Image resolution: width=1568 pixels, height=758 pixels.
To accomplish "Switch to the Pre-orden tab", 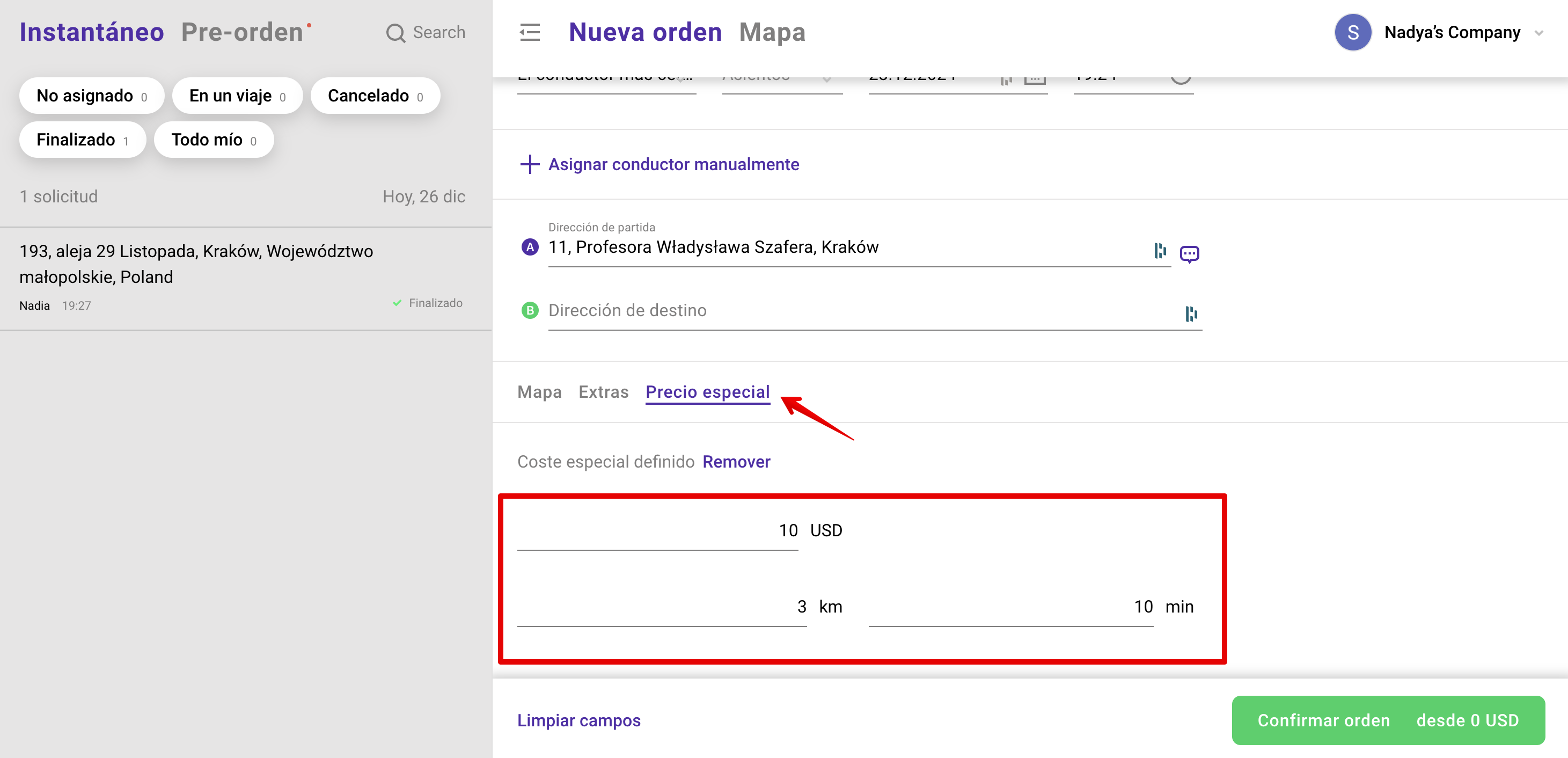I will point(242,32).
